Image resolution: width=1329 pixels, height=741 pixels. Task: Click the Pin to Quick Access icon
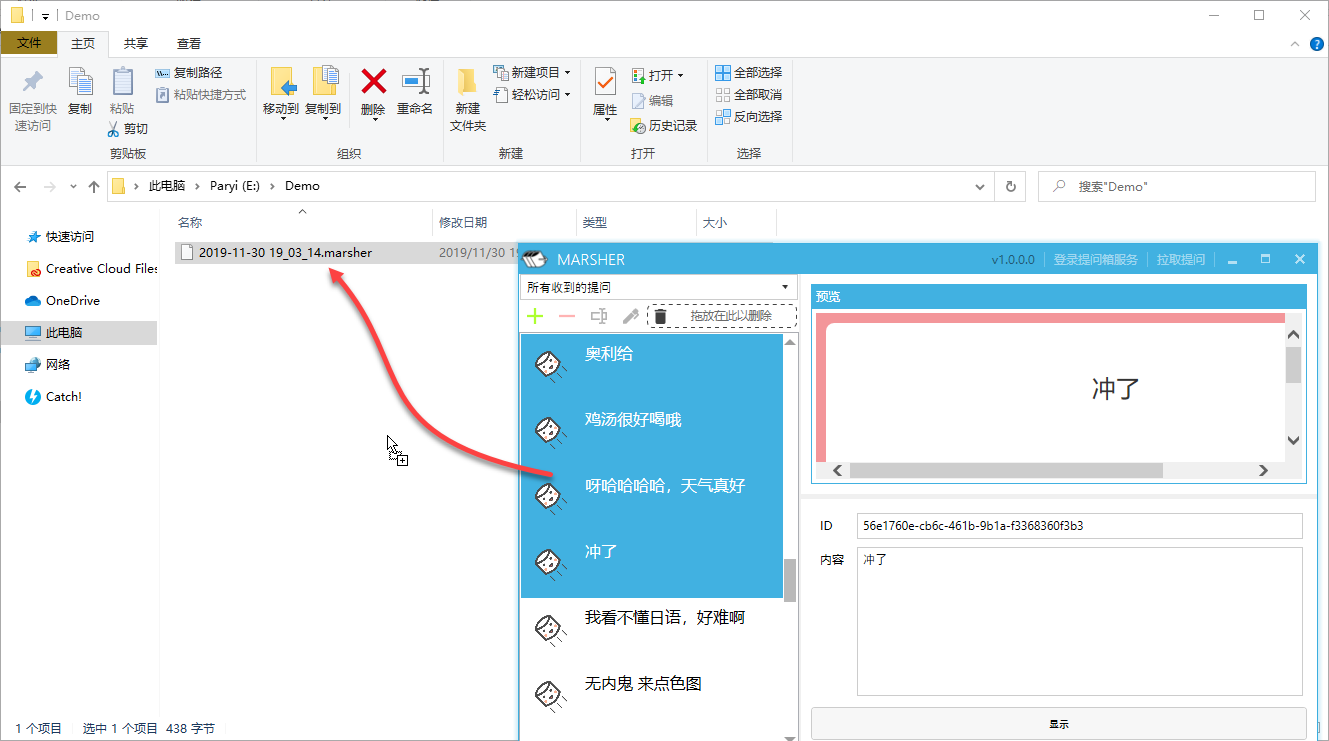pos(33,82)
